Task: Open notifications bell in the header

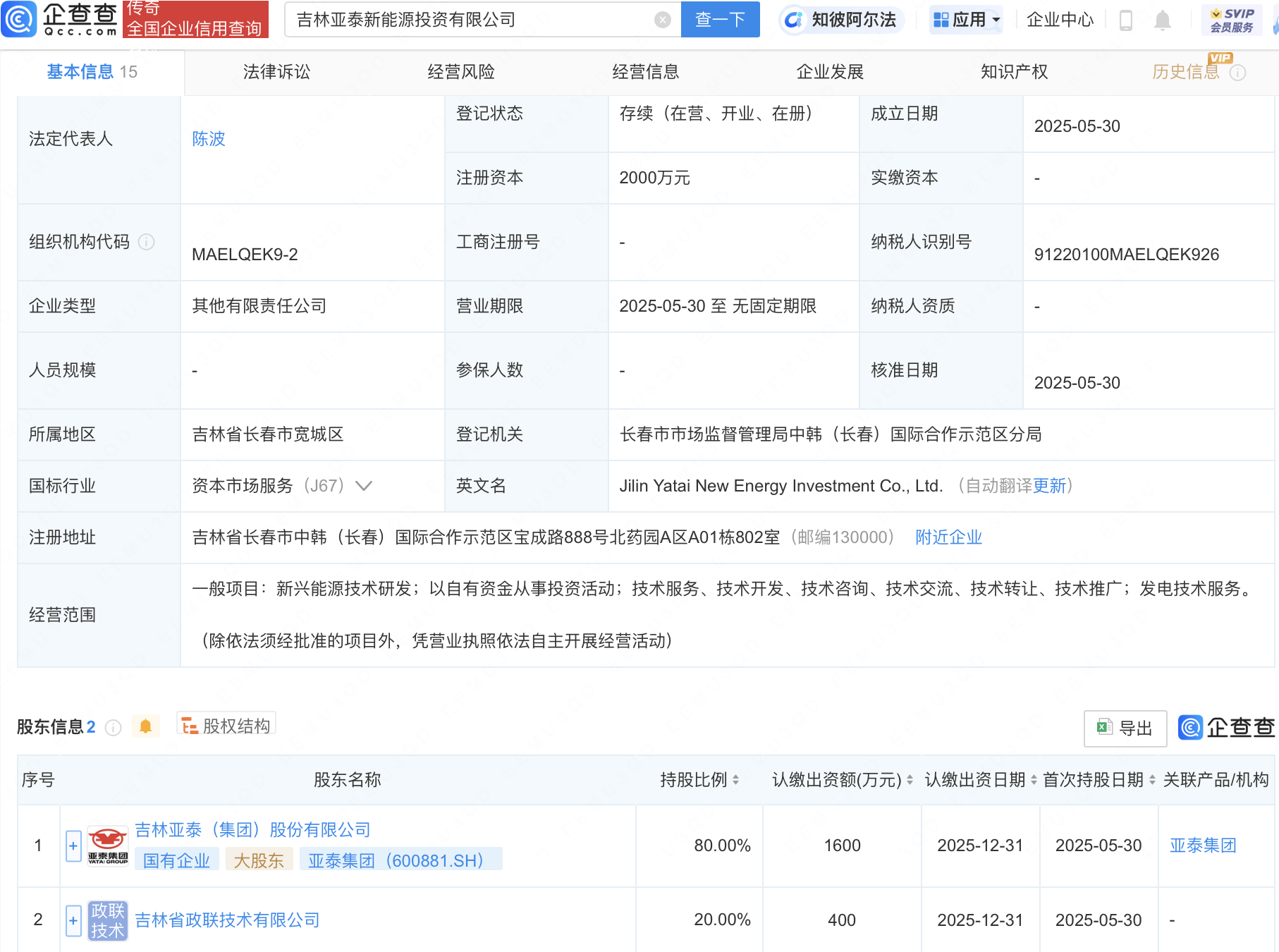Action: (1163, 20)
